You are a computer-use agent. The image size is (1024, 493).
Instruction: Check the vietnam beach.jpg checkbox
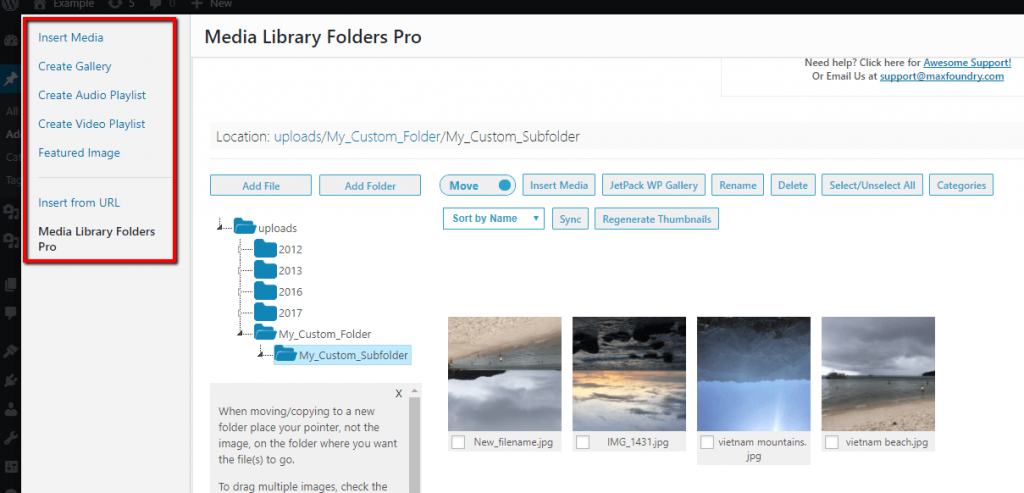pyautogui.click(x=831, y=442)
